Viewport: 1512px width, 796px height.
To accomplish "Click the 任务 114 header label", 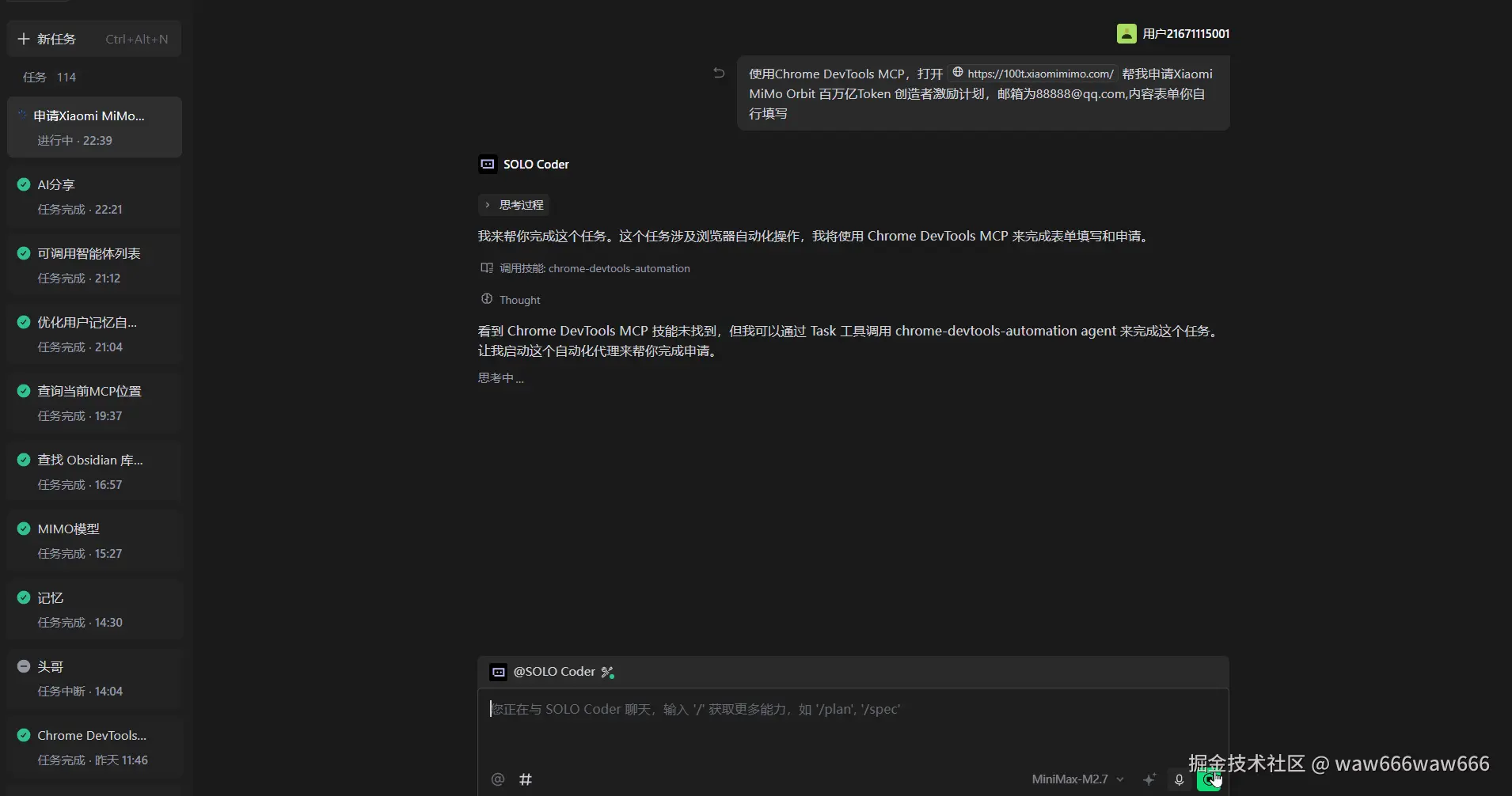I will (x=49, y=77).
